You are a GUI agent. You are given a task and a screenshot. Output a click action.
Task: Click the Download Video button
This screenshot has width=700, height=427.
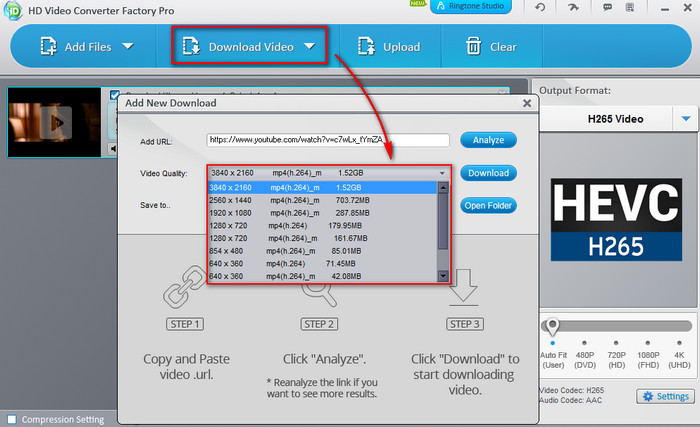(x=238, y=46)
